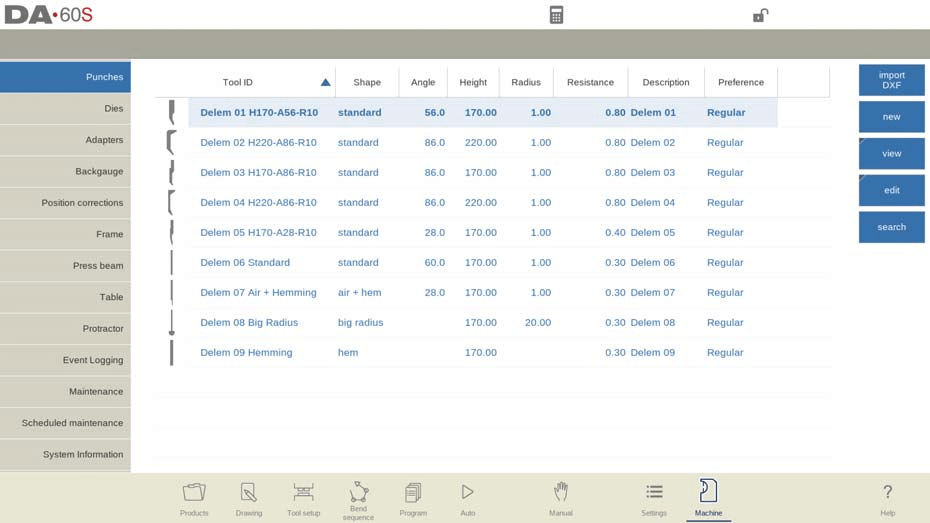This screenshot has height=523, width=930.
Task: Select the Punches tab
Action: click(65, 77)
